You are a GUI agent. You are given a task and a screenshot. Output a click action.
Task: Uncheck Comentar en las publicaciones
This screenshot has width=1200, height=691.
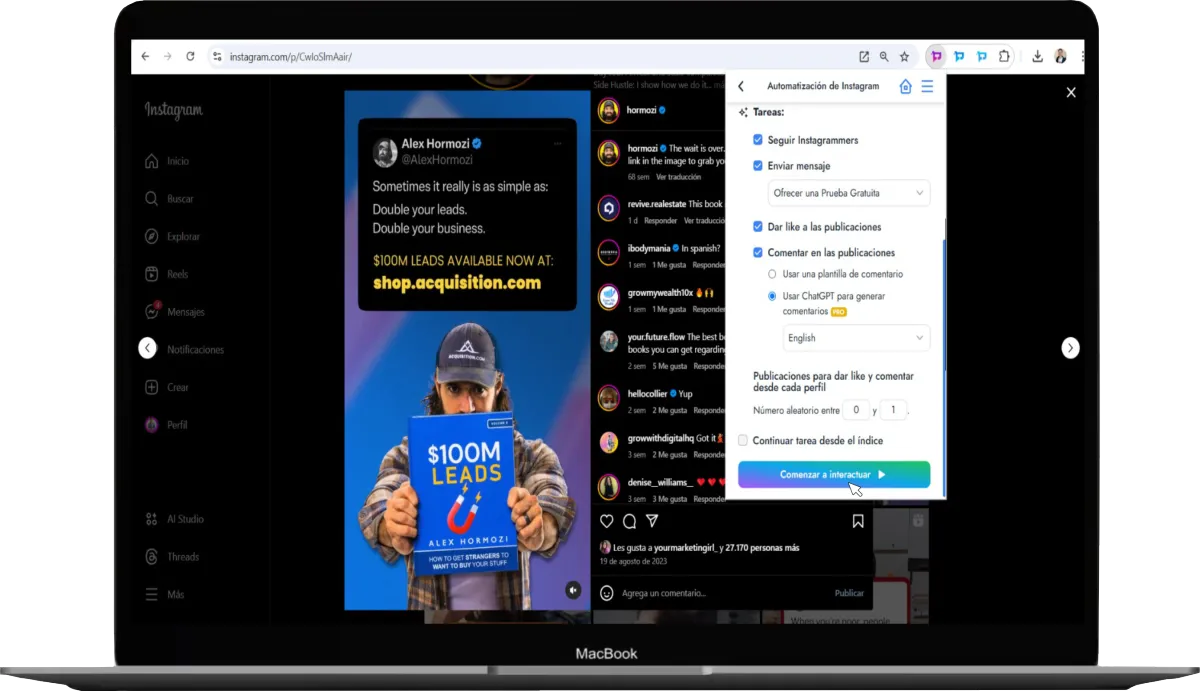758,253
